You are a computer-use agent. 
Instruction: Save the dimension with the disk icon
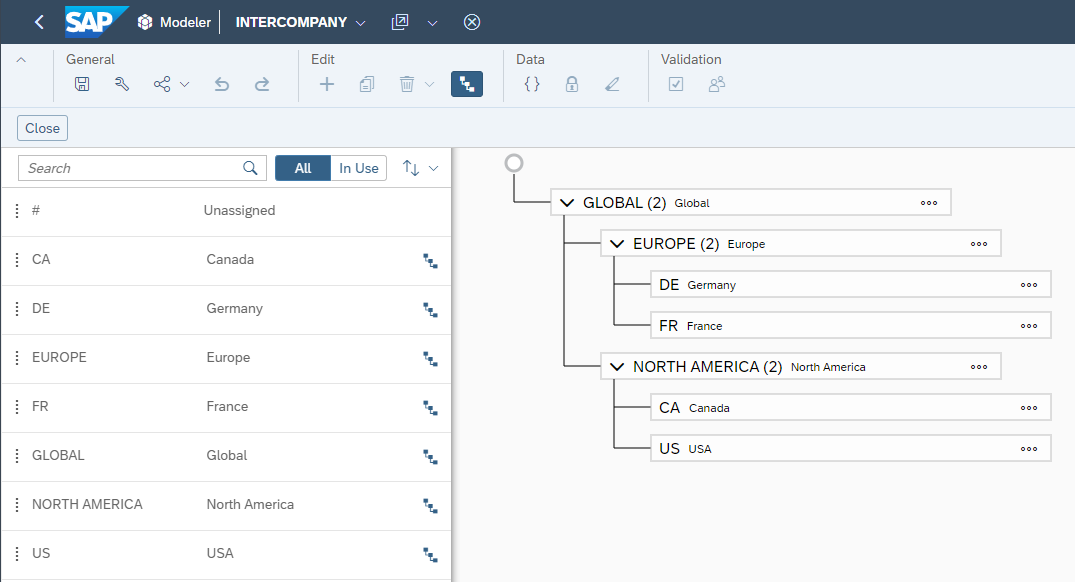[x=82, y=84]
